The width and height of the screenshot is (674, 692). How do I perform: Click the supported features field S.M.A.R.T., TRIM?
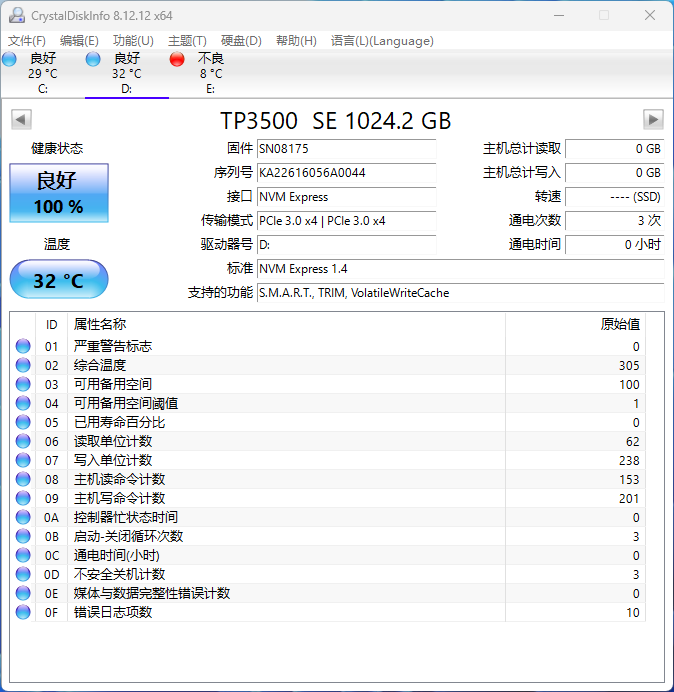[x=461, y=293]
